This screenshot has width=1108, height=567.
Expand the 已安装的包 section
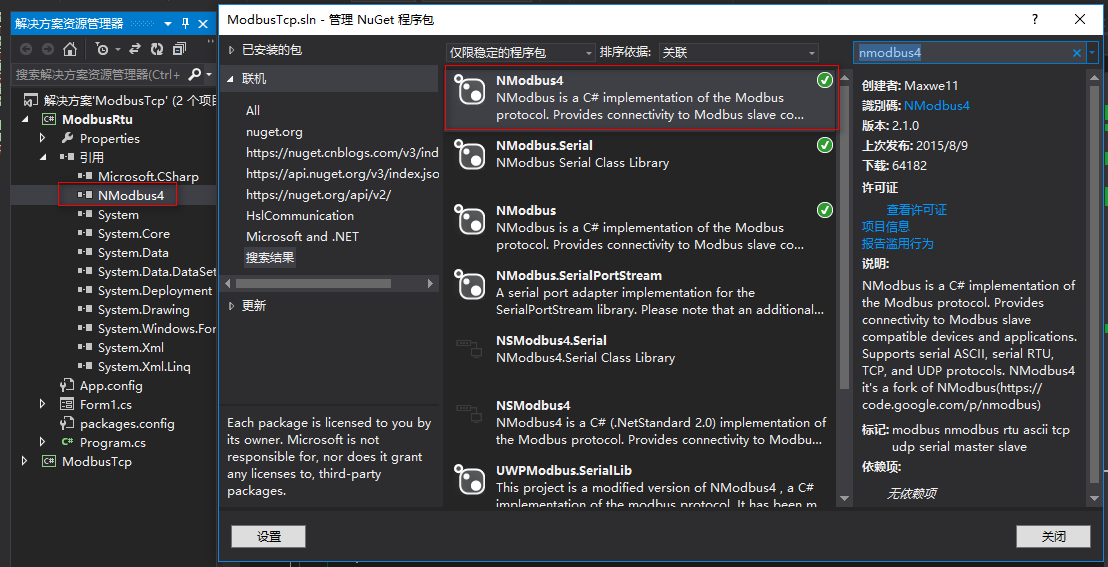231,49
